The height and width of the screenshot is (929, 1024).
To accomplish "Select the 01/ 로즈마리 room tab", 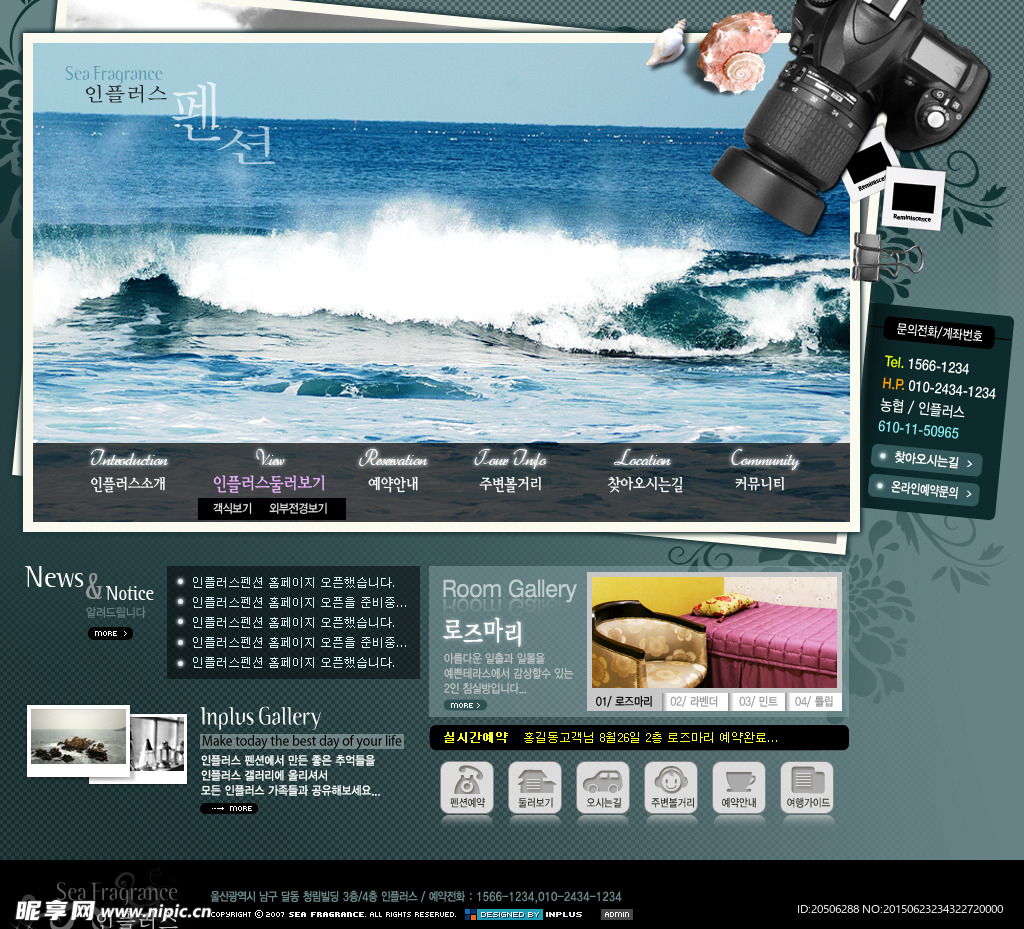I will tap(624, 702).
